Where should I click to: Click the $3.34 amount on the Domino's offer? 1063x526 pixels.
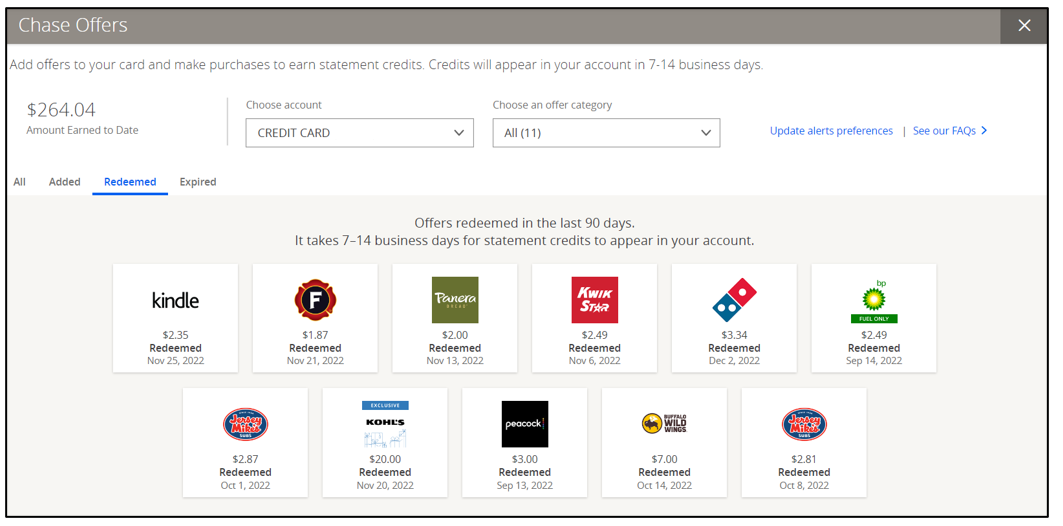click(x=734, y=335)
